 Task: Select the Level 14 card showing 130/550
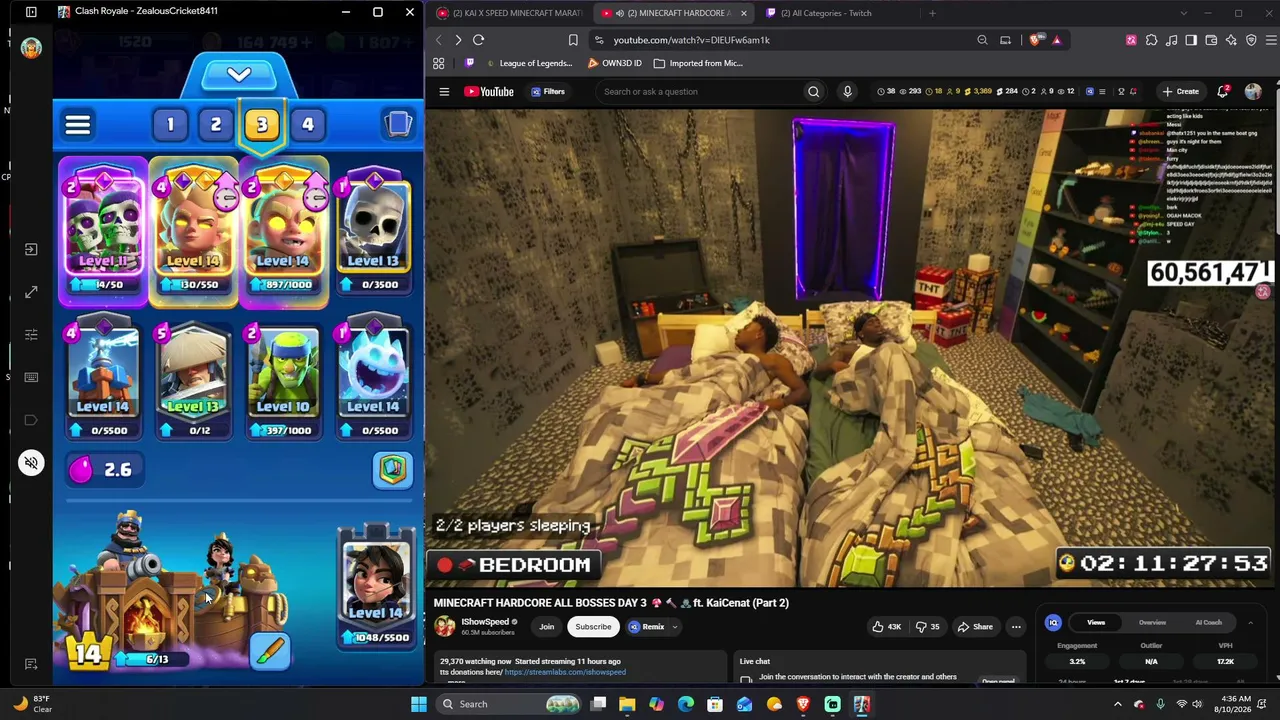click(x=193, y=232)
